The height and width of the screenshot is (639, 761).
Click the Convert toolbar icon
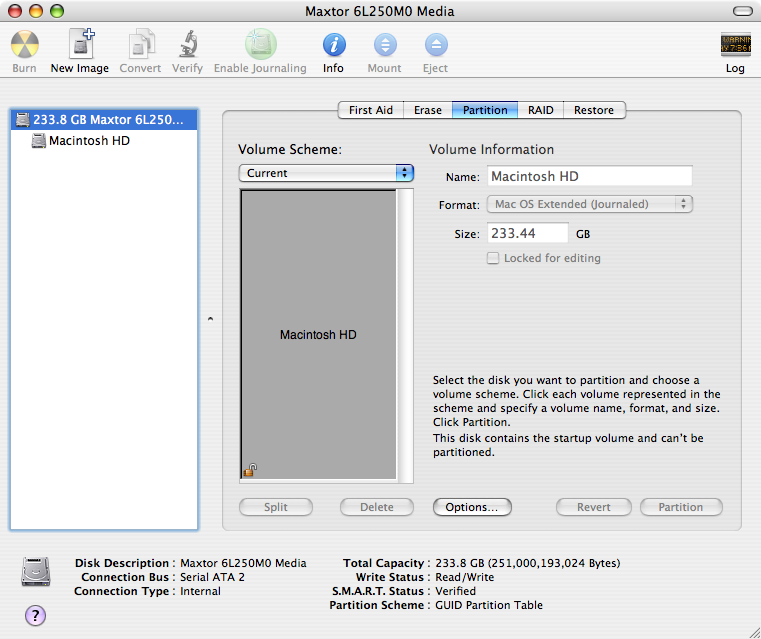coord(141,45)
